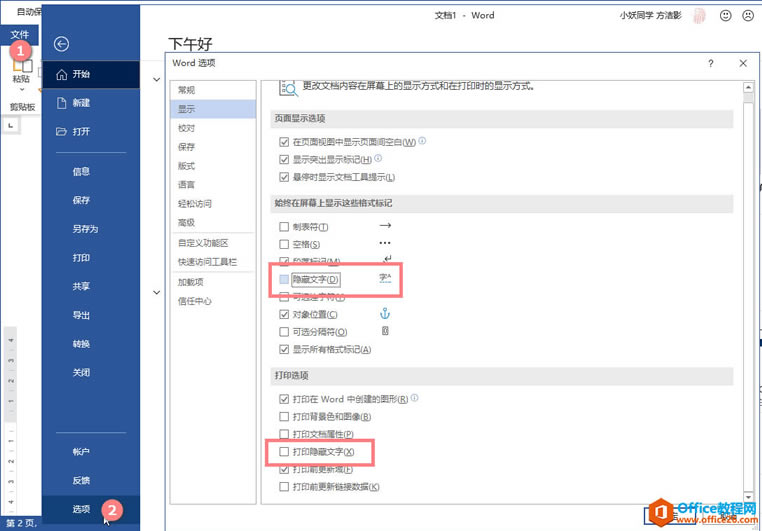
Task: Select 打开 (Open) in backstage menu
Action: point(91,131)
